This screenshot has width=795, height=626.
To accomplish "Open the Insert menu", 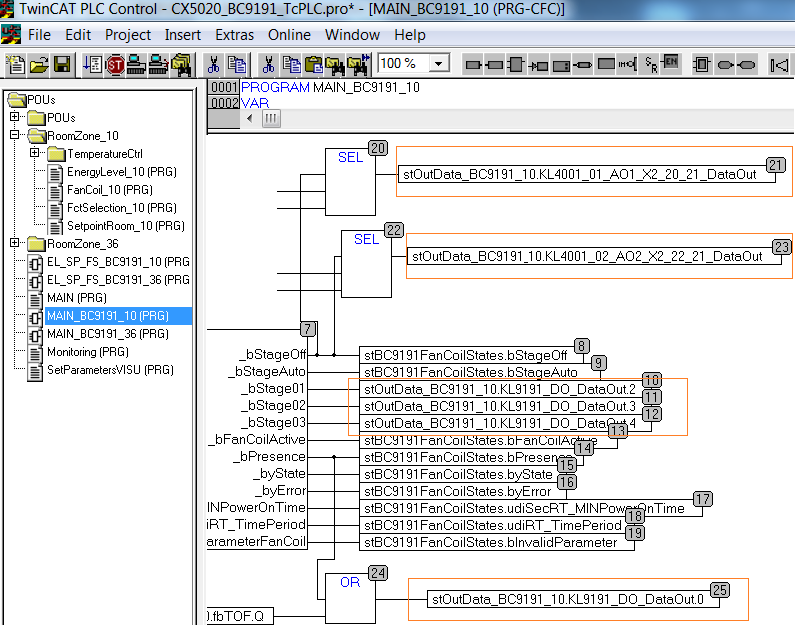I will [x=183, y=35].
